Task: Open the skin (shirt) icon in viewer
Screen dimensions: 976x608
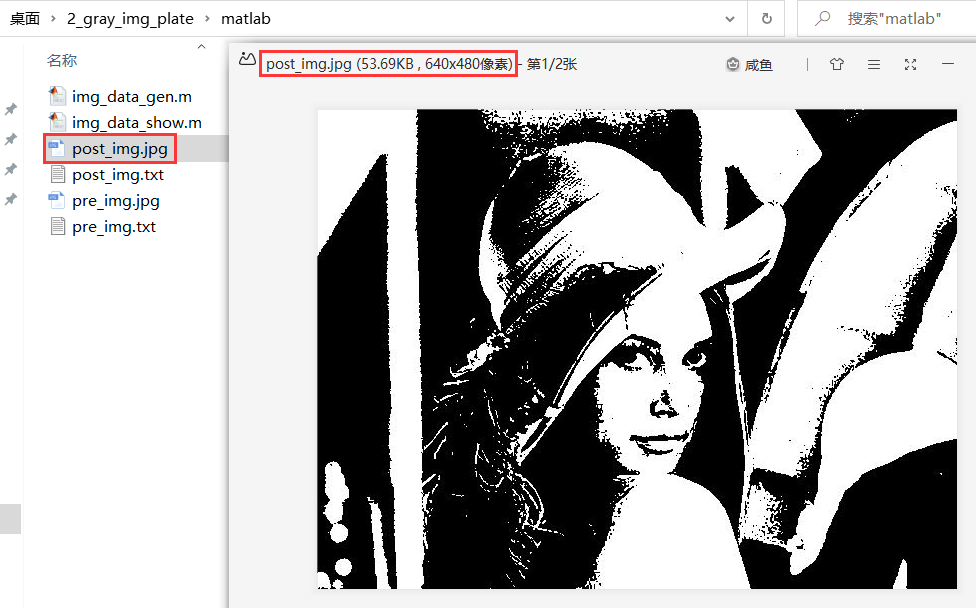Action: point(837,64)
